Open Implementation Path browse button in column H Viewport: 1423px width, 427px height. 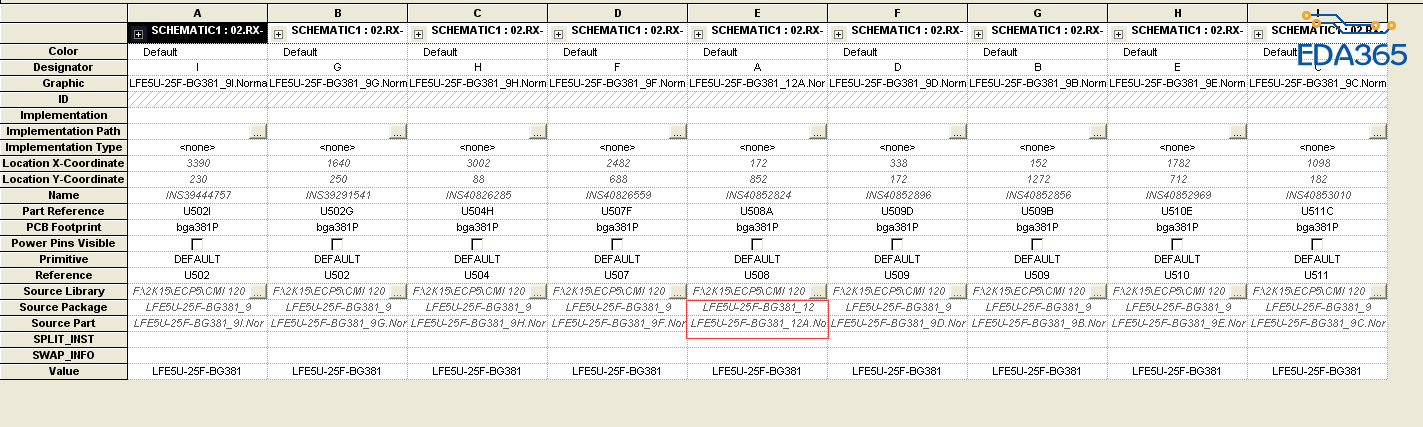[1238, 131]
